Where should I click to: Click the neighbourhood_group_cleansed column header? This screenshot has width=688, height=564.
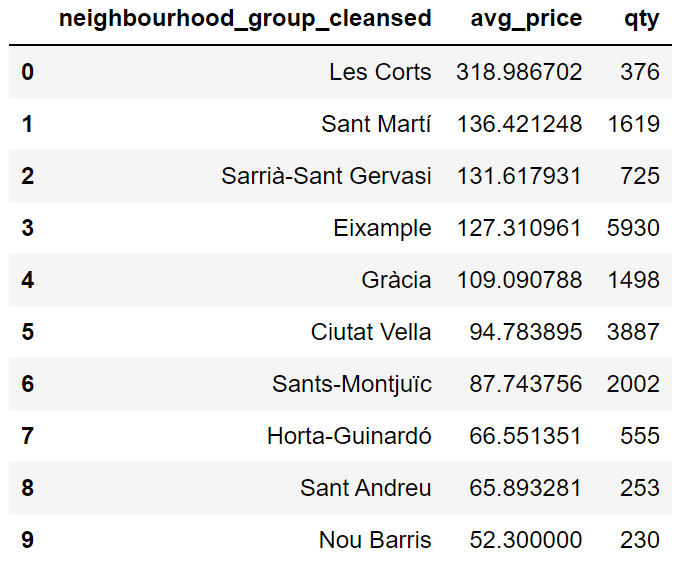pyautogui.click(x=245, y=19)
